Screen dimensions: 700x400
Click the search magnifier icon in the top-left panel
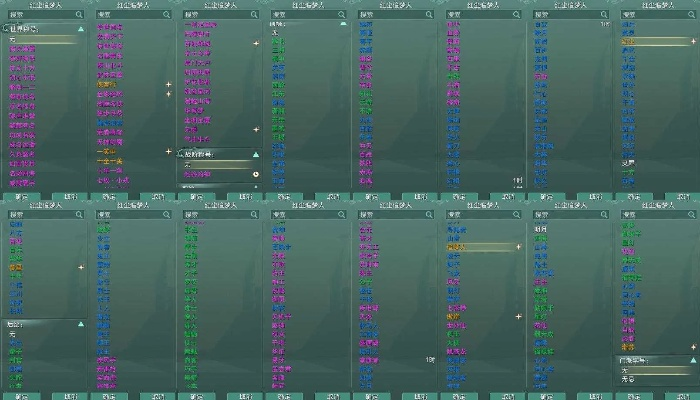coord(80,16)
